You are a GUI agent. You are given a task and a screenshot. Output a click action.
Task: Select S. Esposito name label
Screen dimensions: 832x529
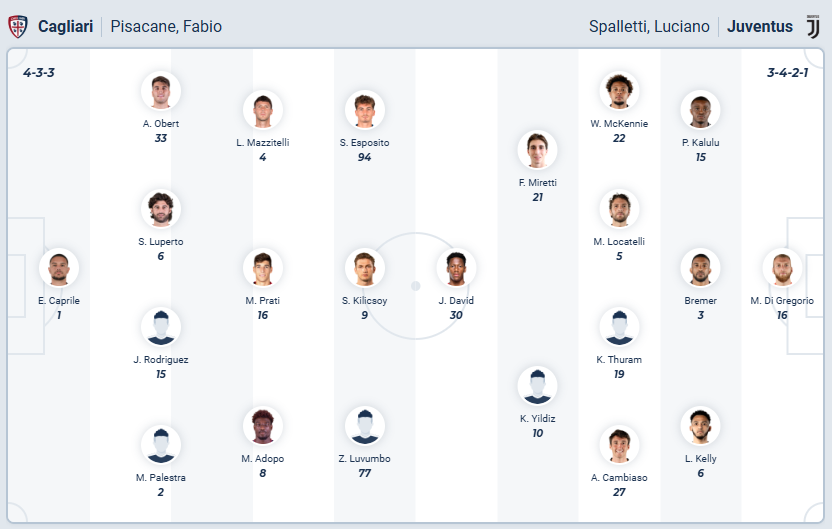[x=364, y=142]
